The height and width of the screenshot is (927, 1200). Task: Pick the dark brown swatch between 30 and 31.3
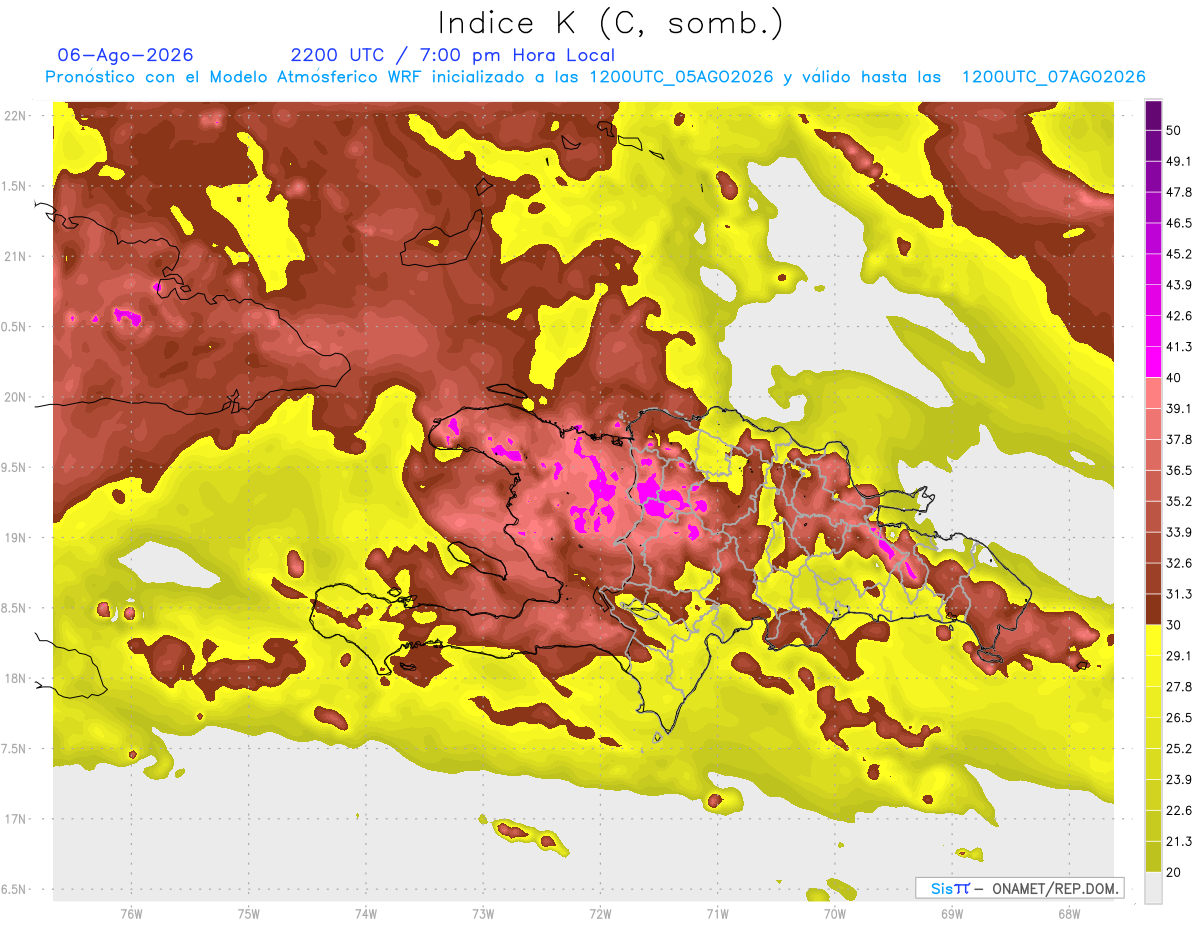pos(1153,610)
